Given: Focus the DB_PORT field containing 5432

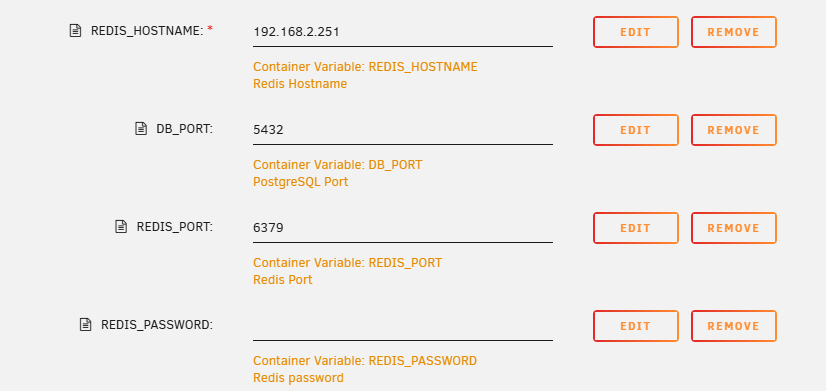Looking at the screenshot, I should tap(403, 130).
